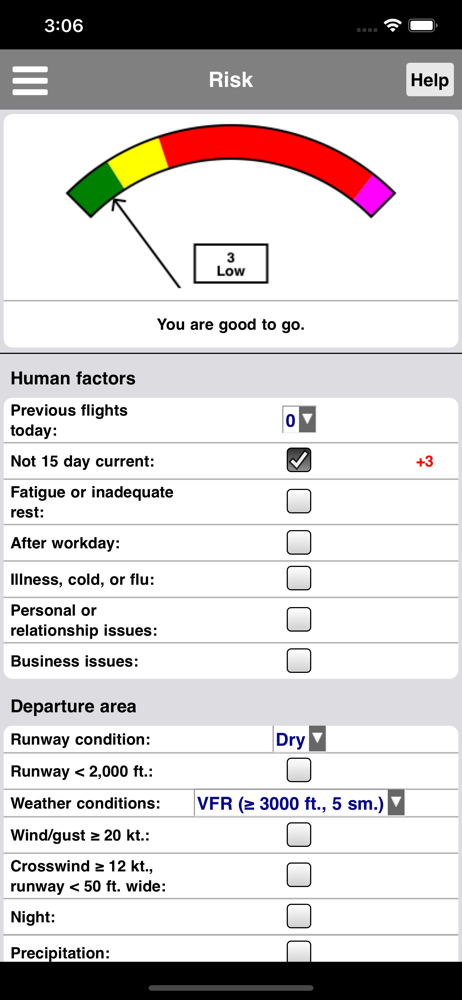
Task: Check Runway < 2,000 ft. box
Action: point(299,770)
